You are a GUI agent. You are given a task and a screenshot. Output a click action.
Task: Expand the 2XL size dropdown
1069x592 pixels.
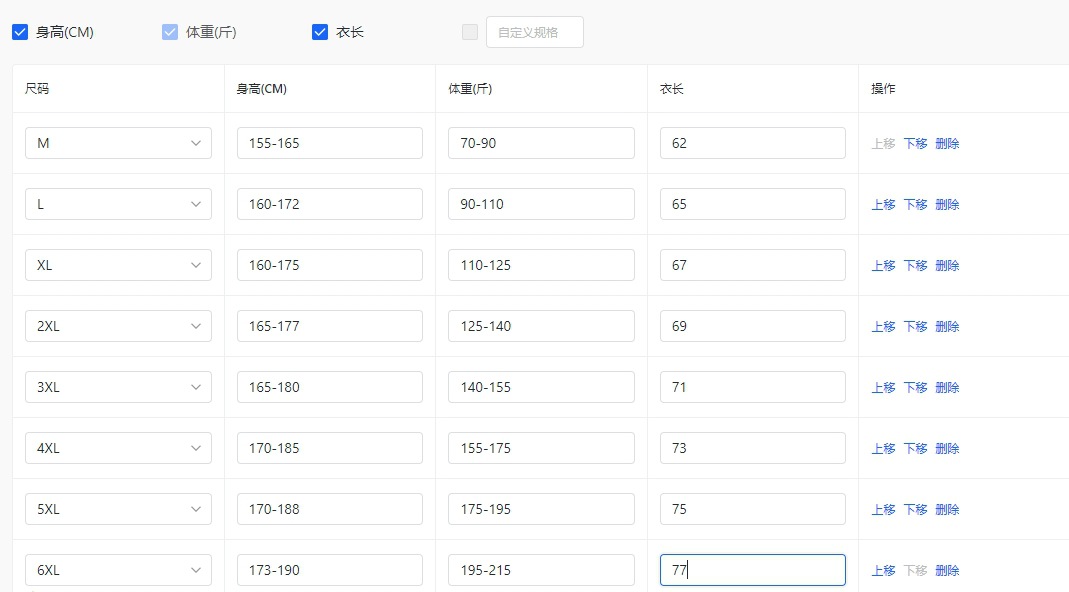[118, 326]
